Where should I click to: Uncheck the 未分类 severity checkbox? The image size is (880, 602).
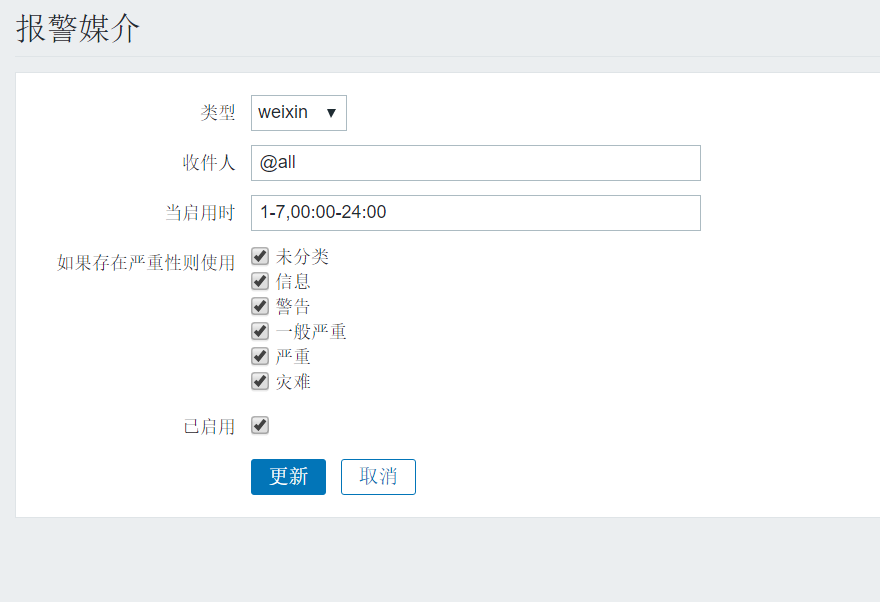(x=260, y=256)
